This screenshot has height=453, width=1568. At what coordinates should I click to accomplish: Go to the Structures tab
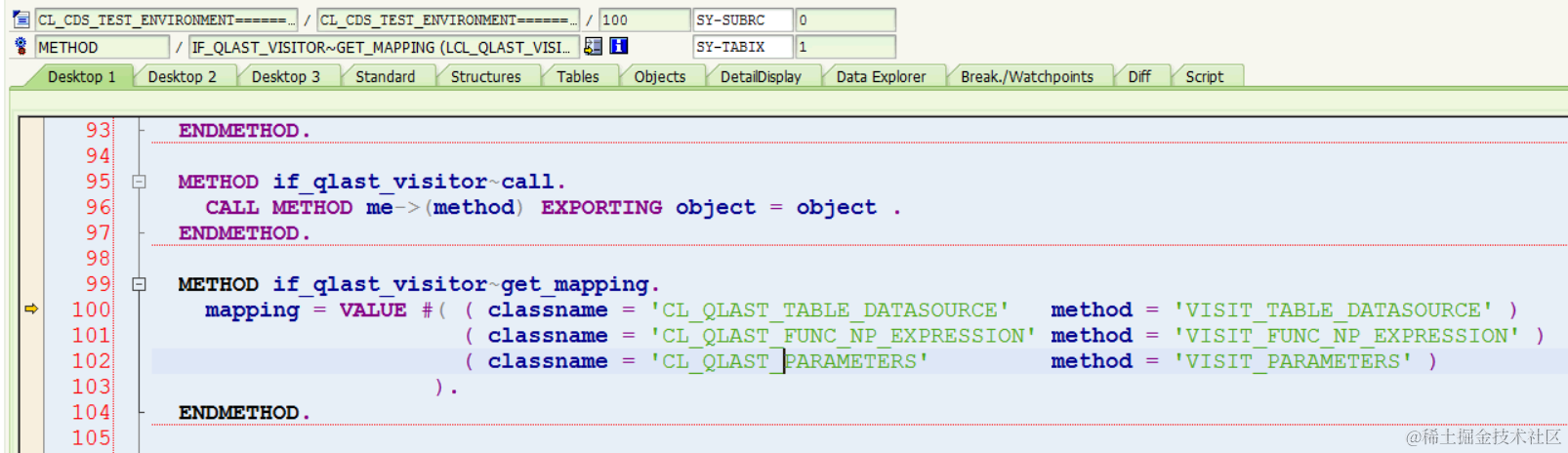(485, 76)
